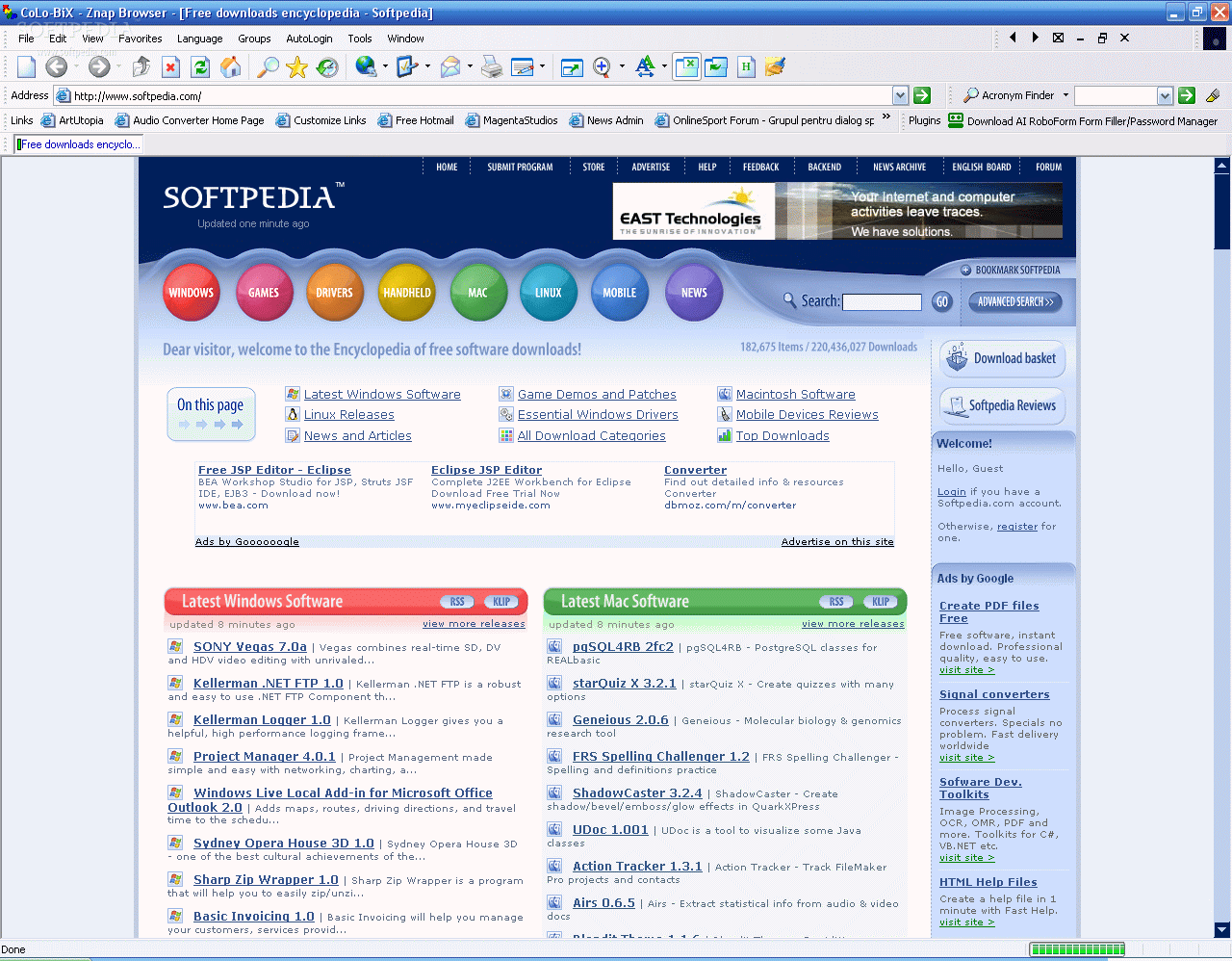Click the green Go arrow beside Acronym Finder box
1232x961 pixels.
(1187, 95)
